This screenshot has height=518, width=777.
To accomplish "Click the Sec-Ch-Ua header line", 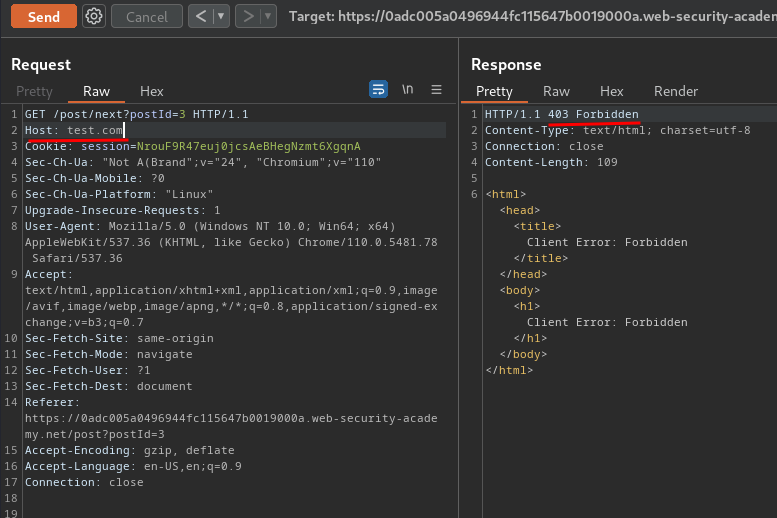I will 203,162.
